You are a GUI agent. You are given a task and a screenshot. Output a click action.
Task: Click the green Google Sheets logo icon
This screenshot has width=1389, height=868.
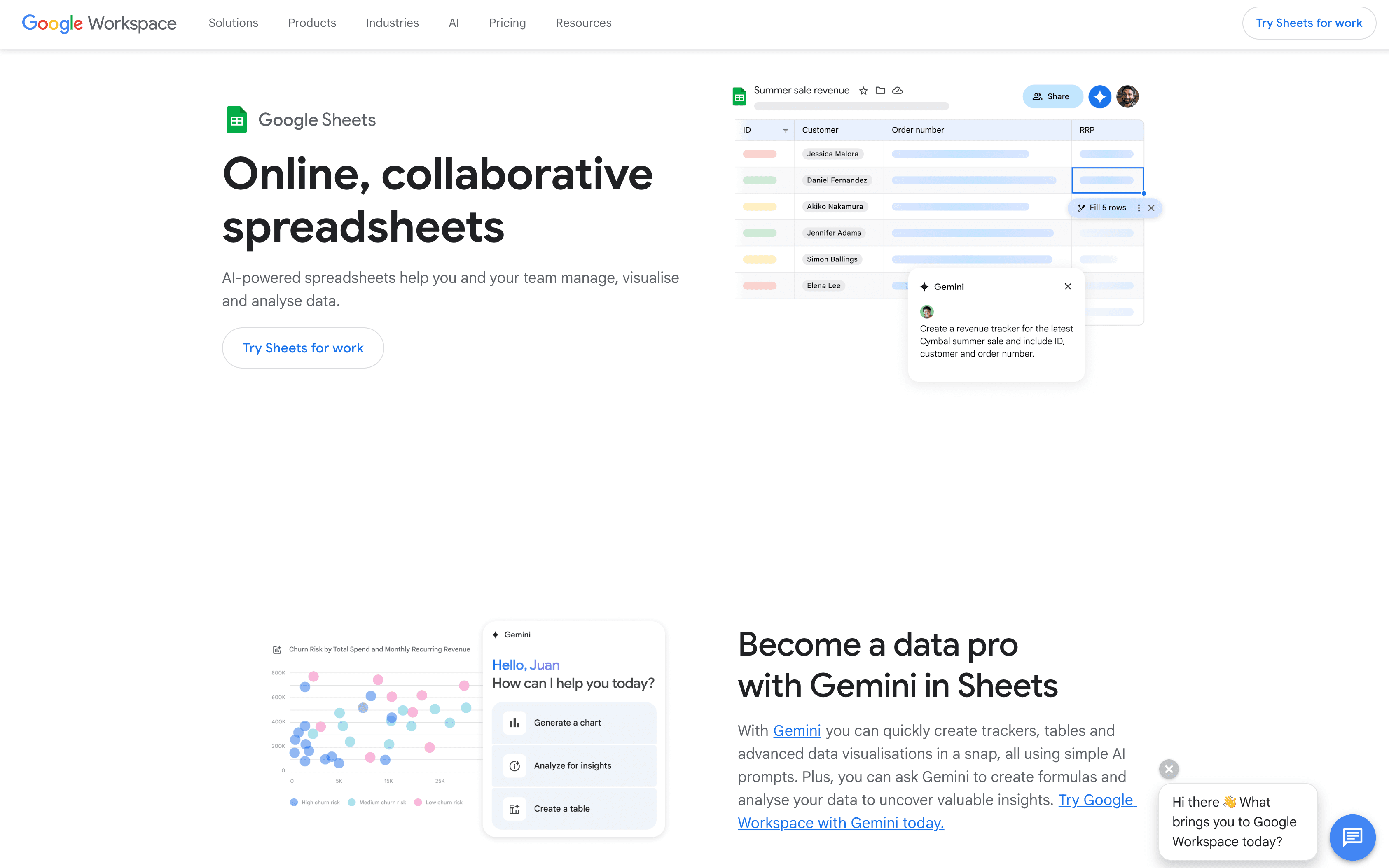[236, 120]
